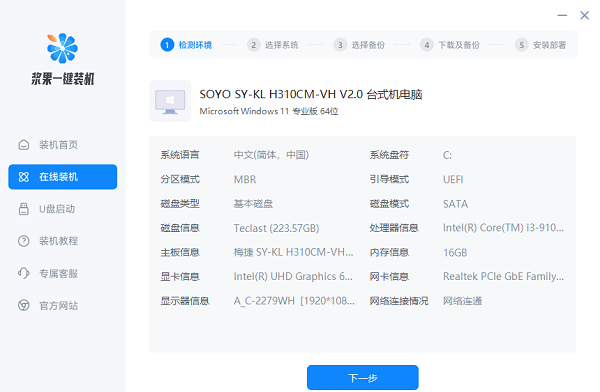Close the installer window
Screen dimensions: 600x392
(584, 15)
